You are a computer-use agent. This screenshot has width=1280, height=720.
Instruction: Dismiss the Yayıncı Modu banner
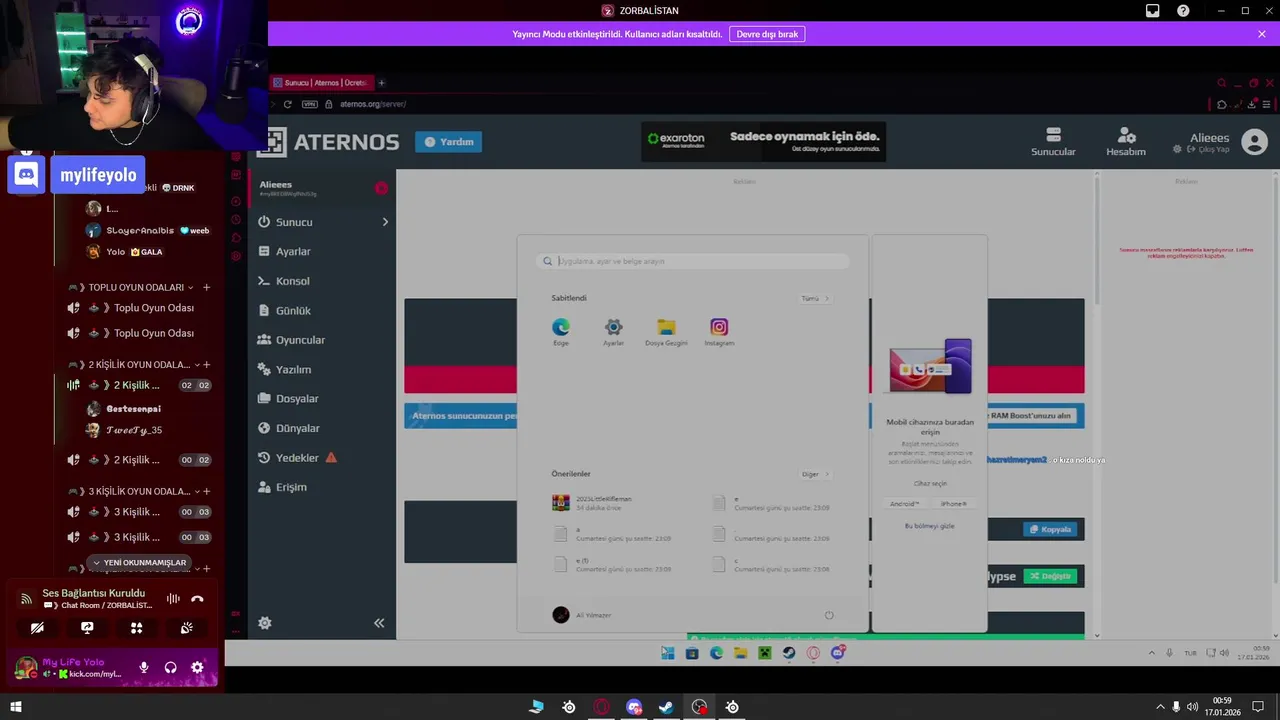1262,34
